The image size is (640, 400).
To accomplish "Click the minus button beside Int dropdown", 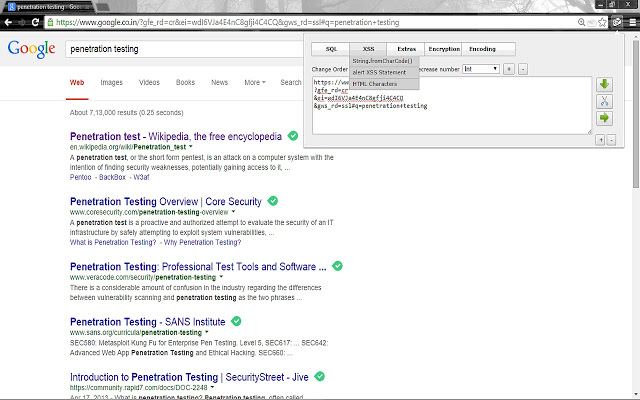I will [523, 69].
